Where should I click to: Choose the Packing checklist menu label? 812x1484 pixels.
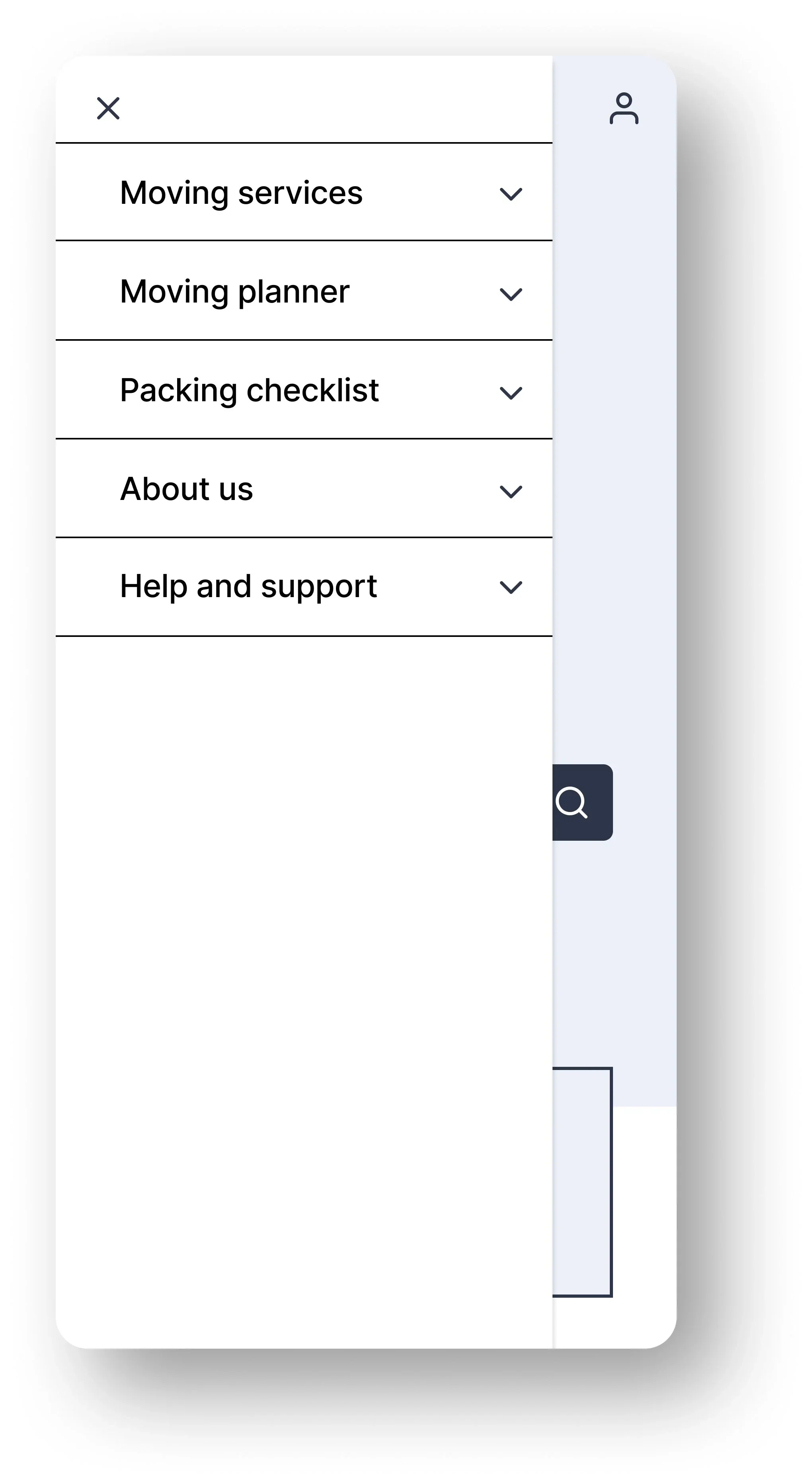[249, 390]
